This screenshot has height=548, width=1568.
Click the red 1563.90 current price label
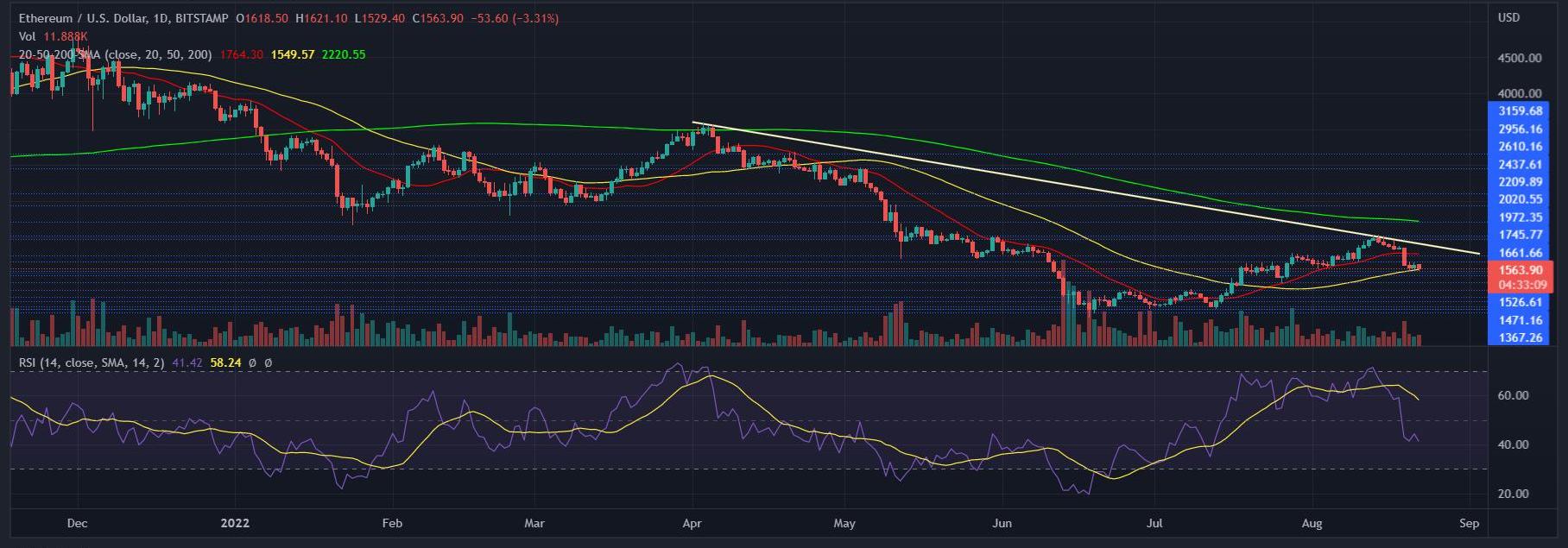tap(1521, 270)
